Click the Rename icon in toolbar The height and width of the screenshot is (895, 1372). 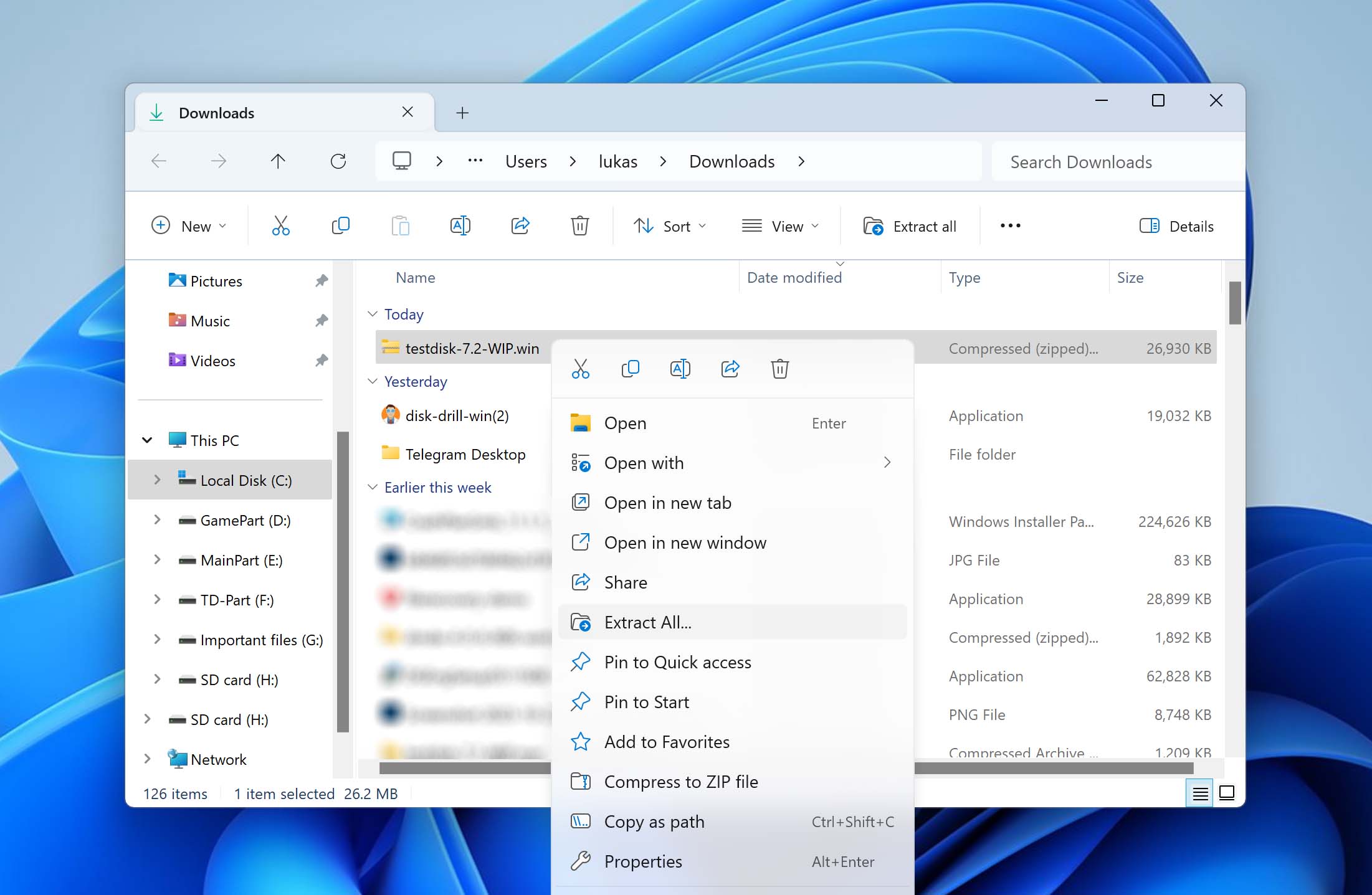coord(460,225)
